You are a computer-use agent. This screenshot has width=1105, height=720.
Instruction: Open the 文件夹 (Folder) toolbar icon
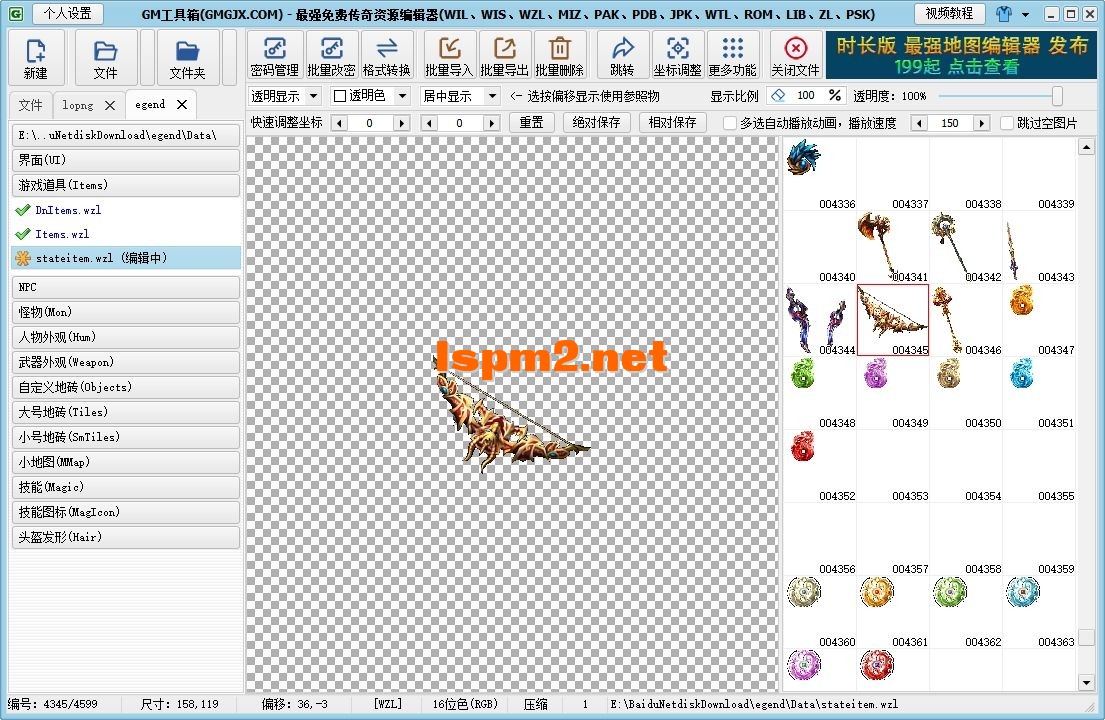tap(187, 58)
